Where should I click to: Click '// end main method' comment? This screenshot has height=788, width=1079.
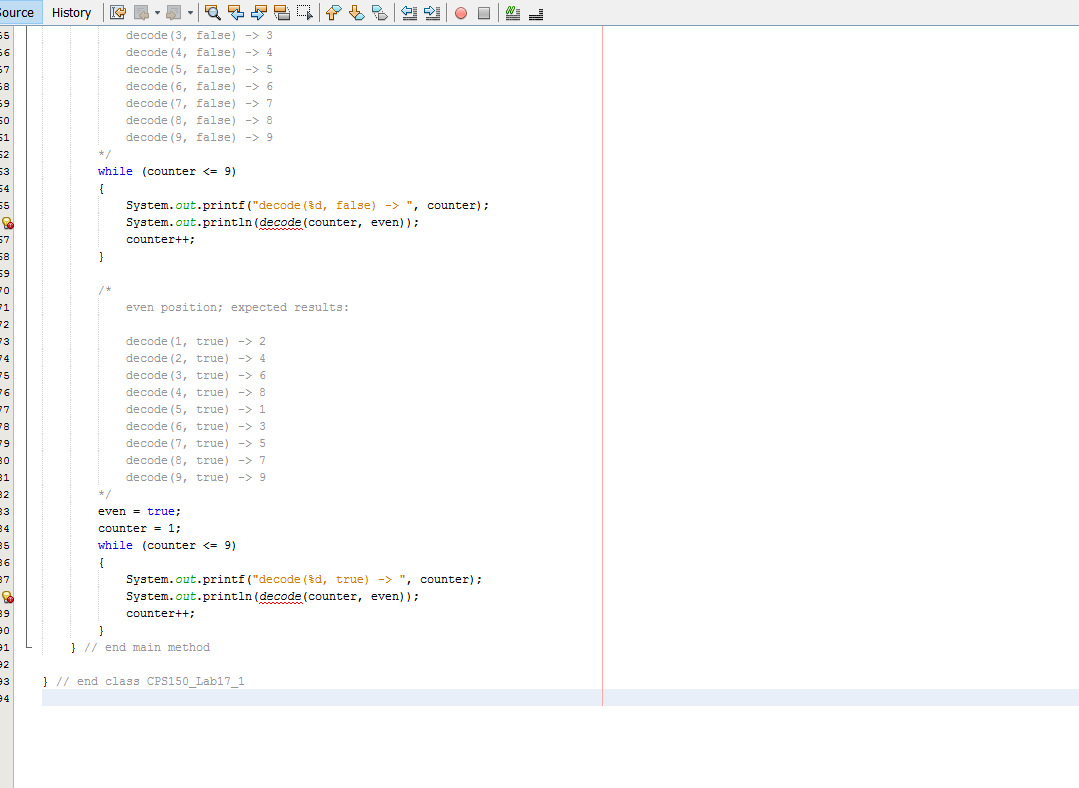147,648
